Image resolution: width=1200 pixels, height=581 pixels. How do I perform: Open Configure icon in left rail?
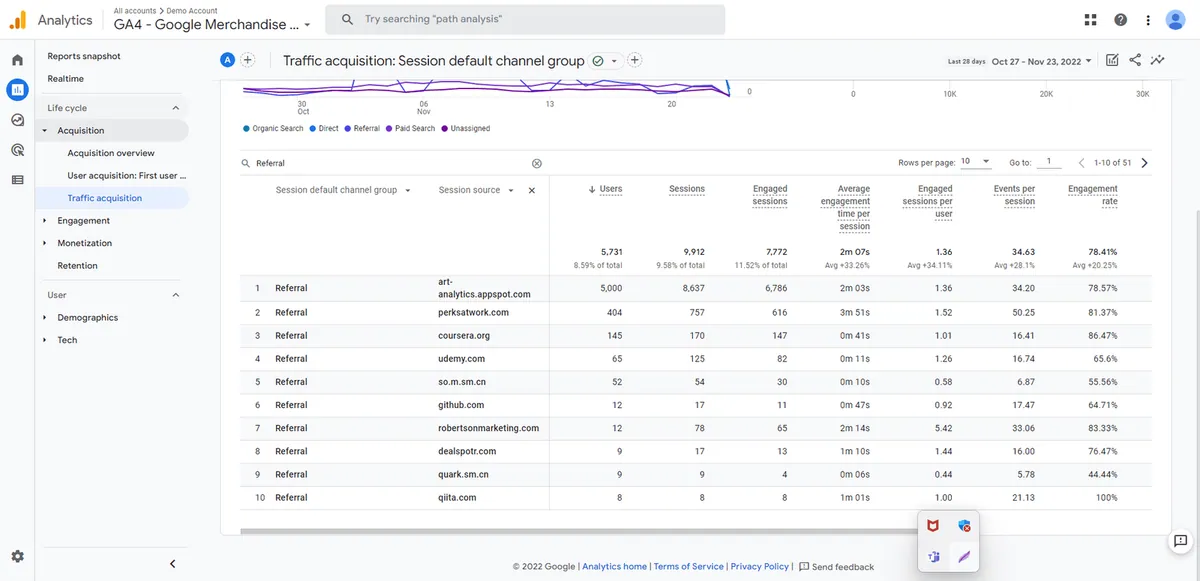(17, 180)
